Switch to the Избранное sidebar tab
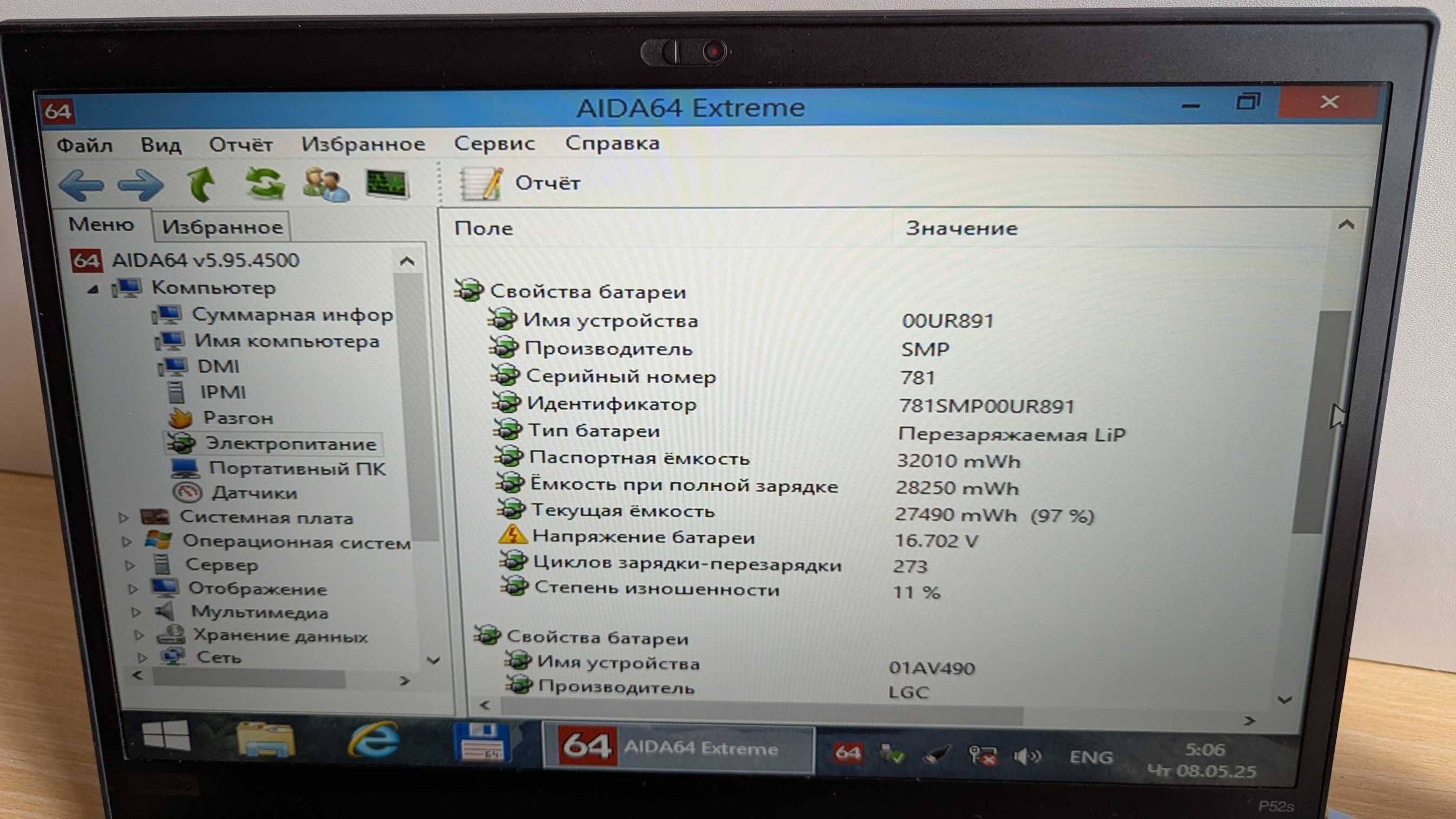This screenshot has height=819, width=1456. pyautogui.click(x=222, y=226)
